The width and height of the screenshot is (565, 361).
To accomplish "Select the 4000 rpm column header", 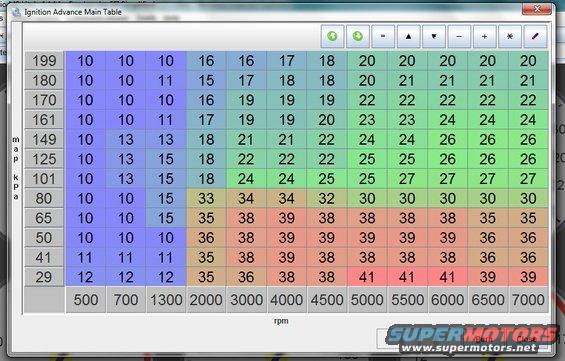I will (x=287, y=300).
